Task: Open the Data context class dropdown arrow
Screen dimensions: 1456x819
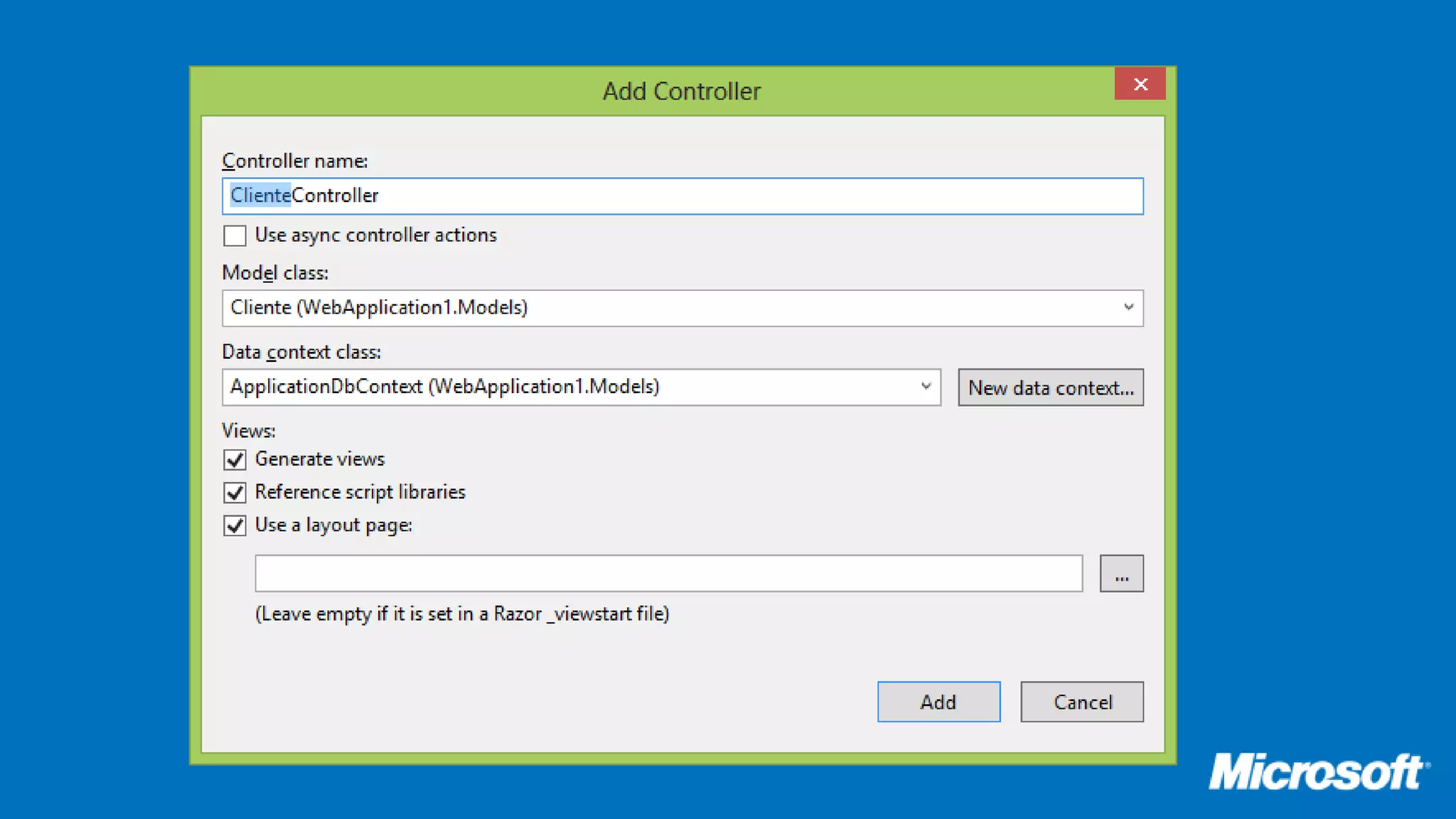Action: click(x=926, y=387)
